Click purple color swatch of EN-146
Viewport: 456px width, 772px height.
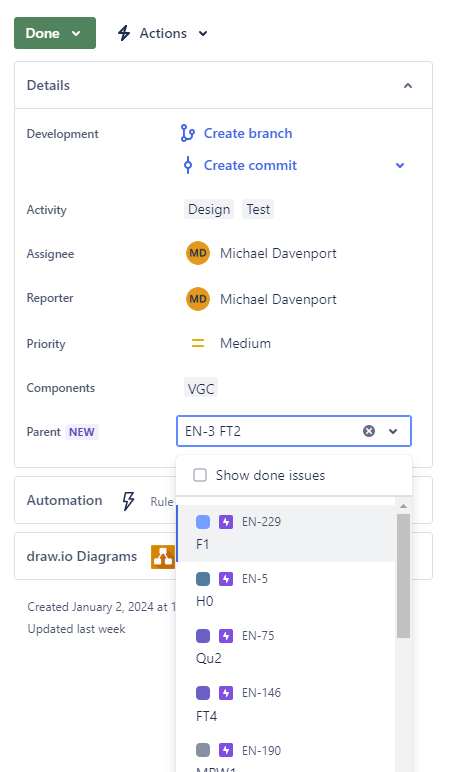(203, 693)
